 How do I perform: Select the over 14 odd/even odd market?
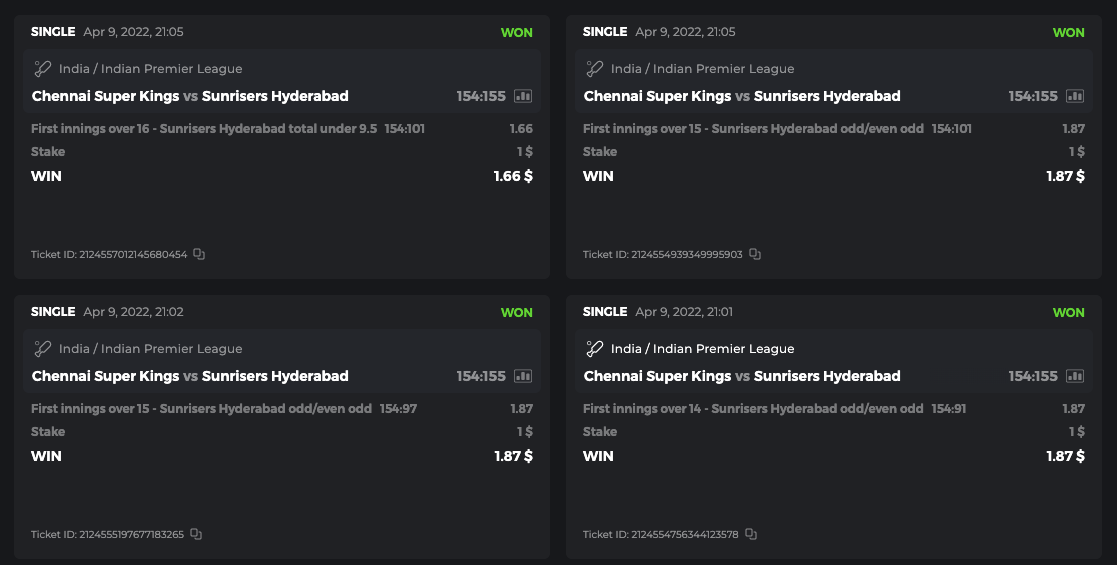click(x=753, y=408)
